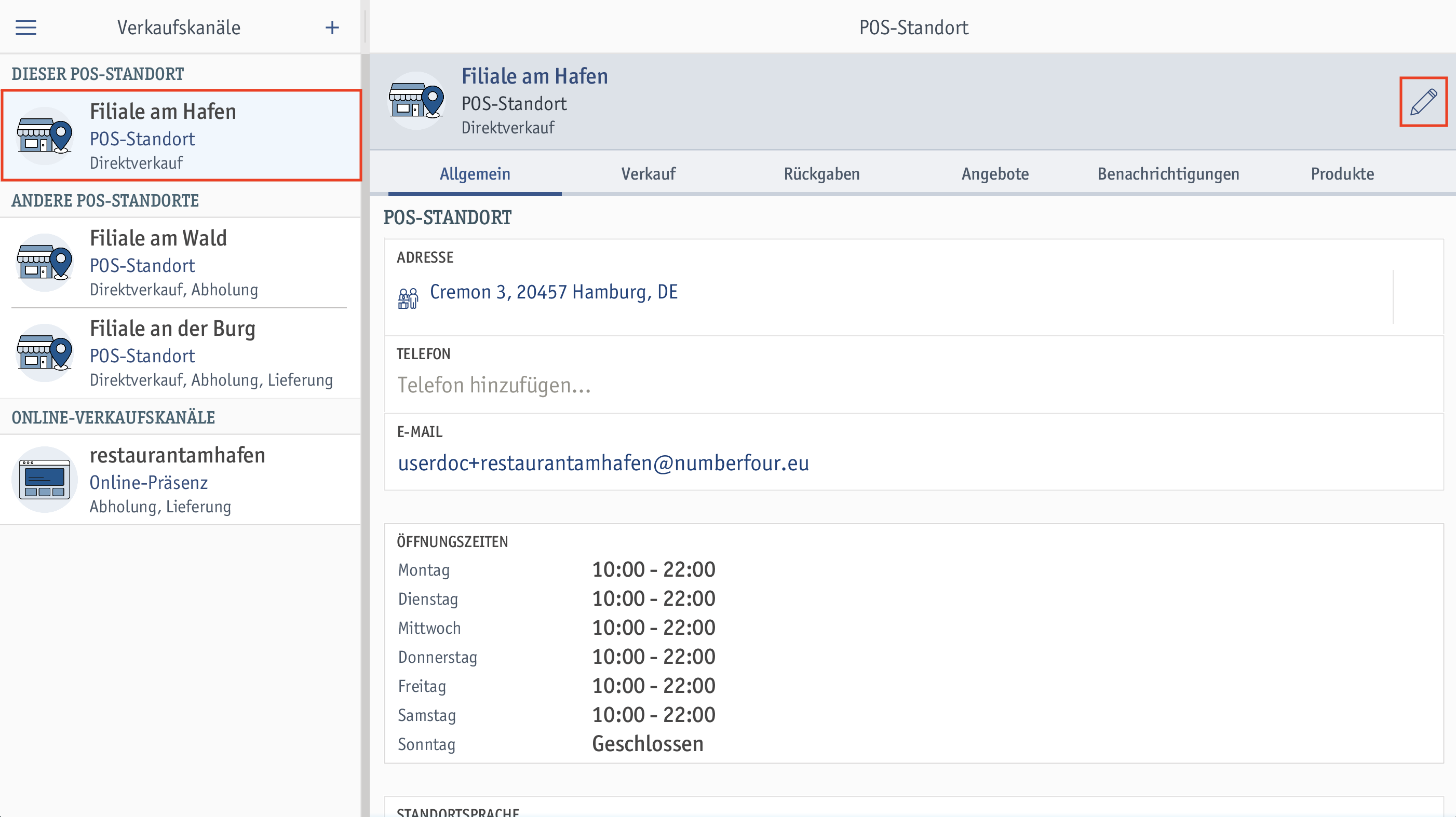The width and height of the screenshot is (1456, 817).
Task: Open the Rückgaben tab
Action: (x=822, y=174)
